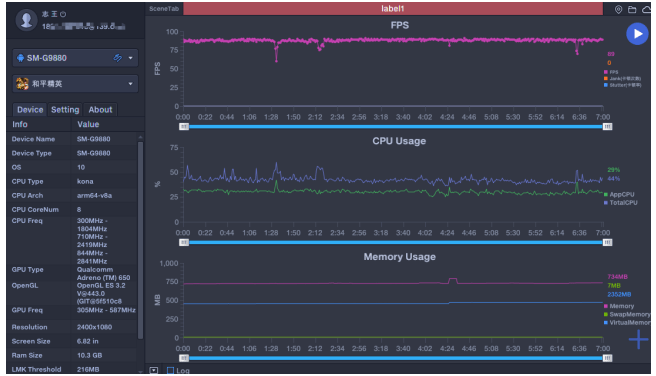Screen dimensions: 656x376
Task: Click the blue play button
Action: (x=637, y=34)
